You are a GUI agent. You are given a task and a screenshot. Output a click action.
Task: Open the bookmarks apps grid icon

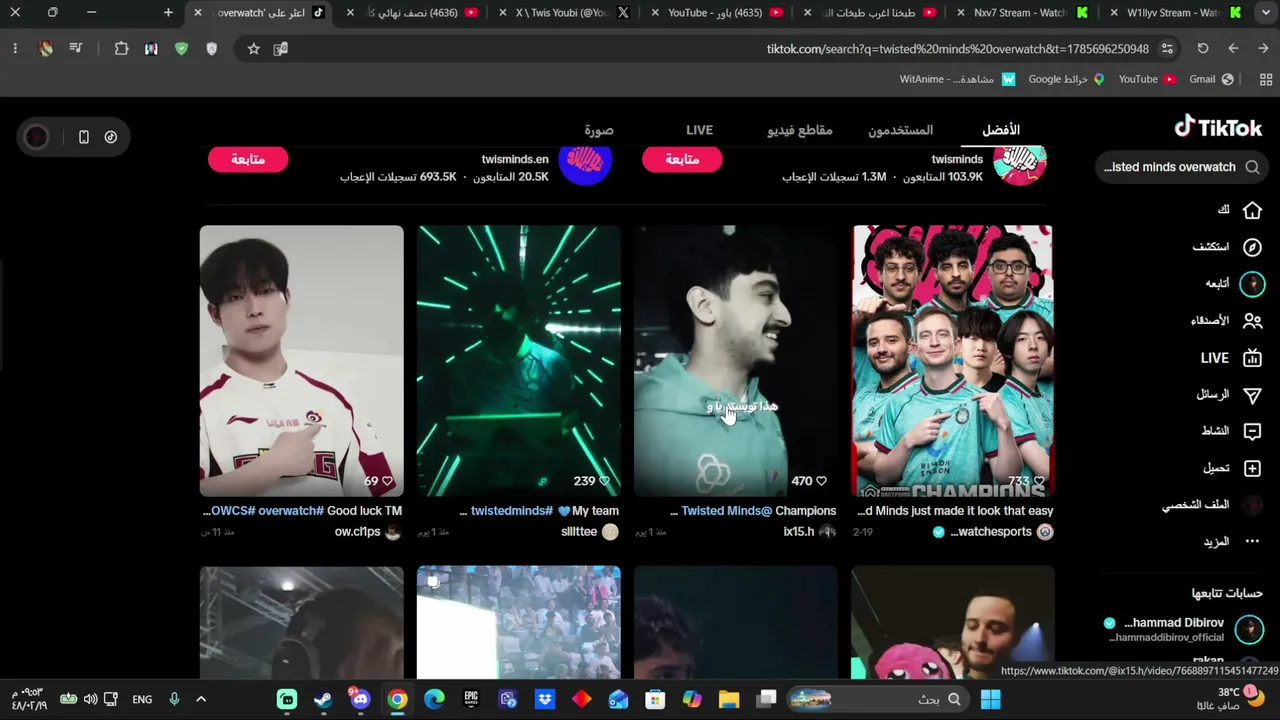(1265, 79)
